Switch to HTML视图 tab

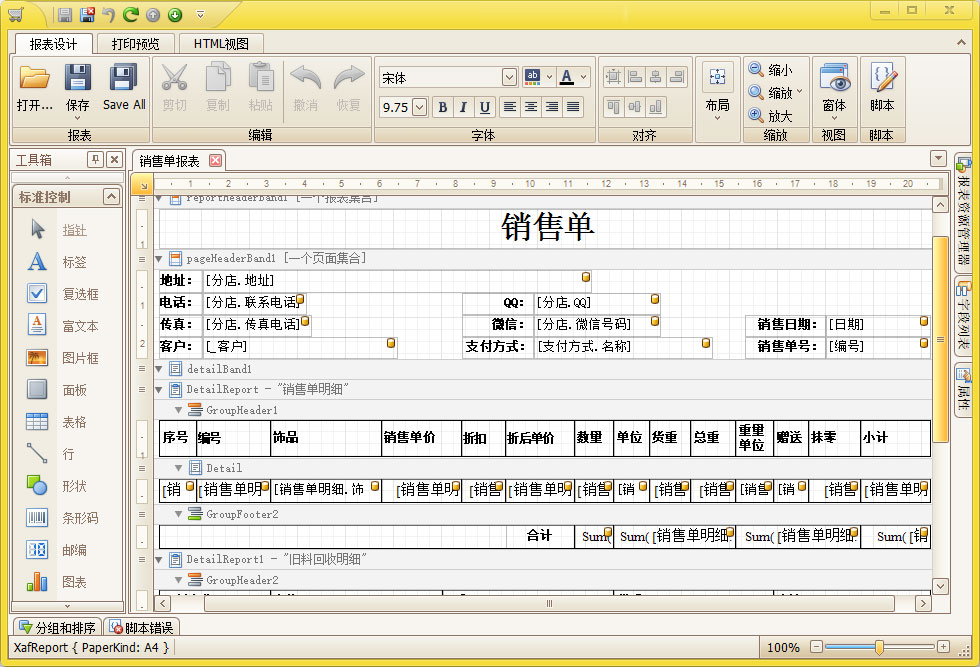pyautogui.click(x=221, y=44)
